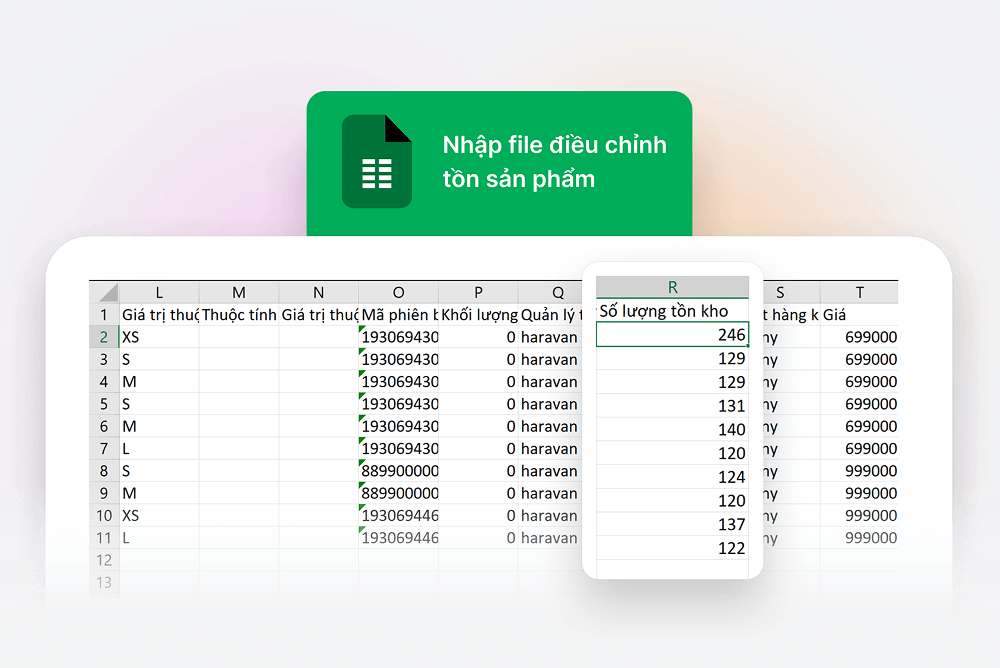
Task: Select column O header
Action: (398, 292)
